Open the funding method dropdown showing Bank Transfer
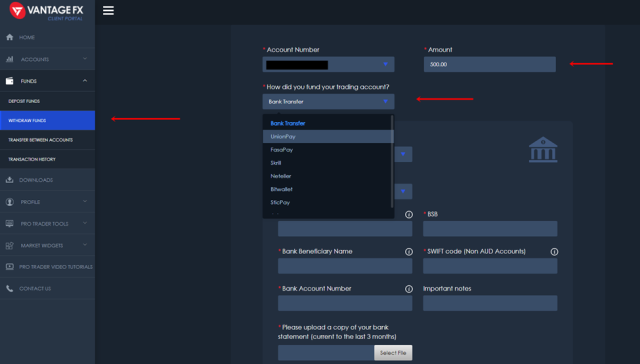This screenshot has width=640, height=364. pyautogui.click(x=328, y=102)
